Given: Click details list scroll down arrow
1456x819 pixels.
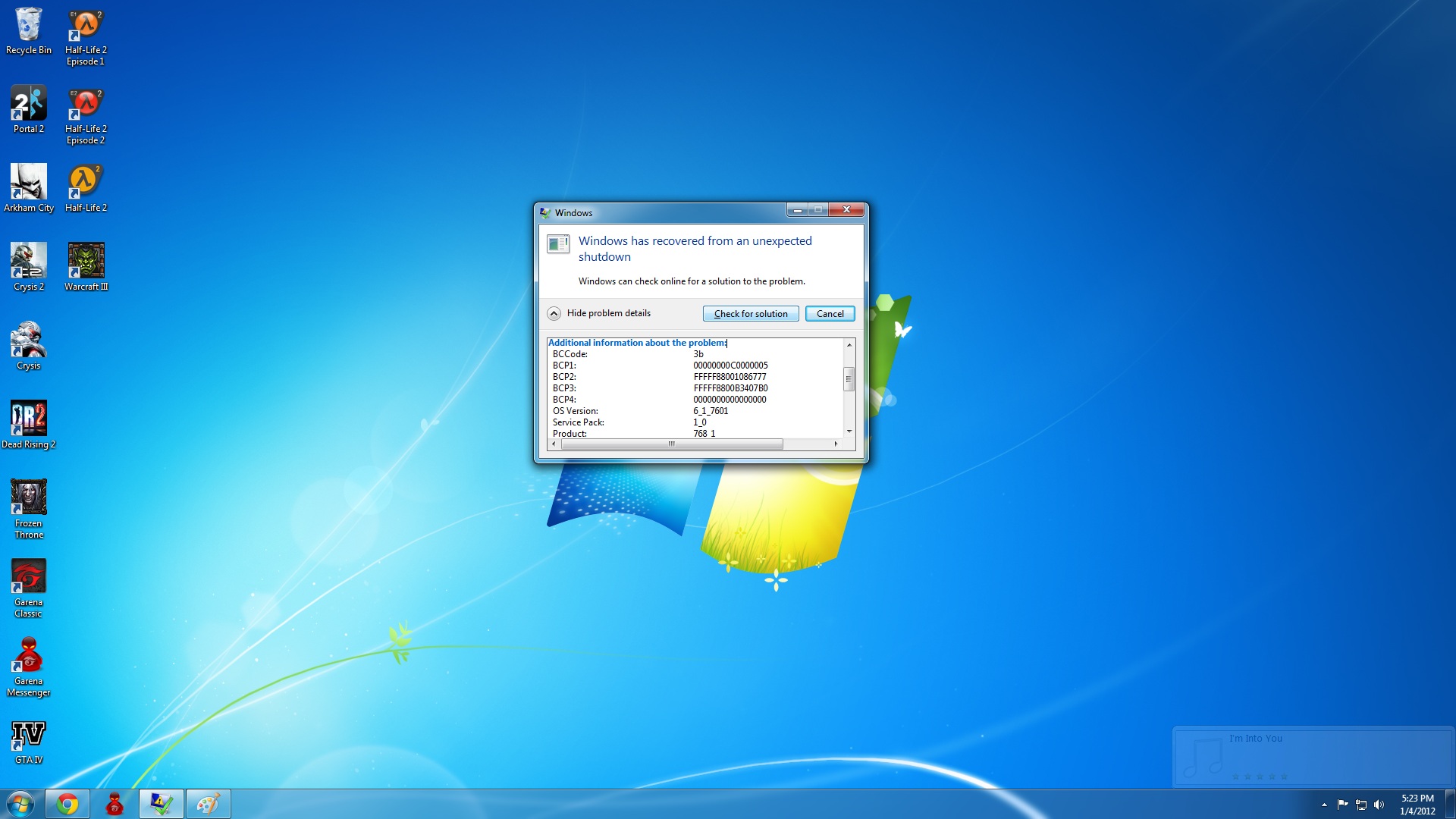Looking at the screenshot, I should click(x=849, y=431).
